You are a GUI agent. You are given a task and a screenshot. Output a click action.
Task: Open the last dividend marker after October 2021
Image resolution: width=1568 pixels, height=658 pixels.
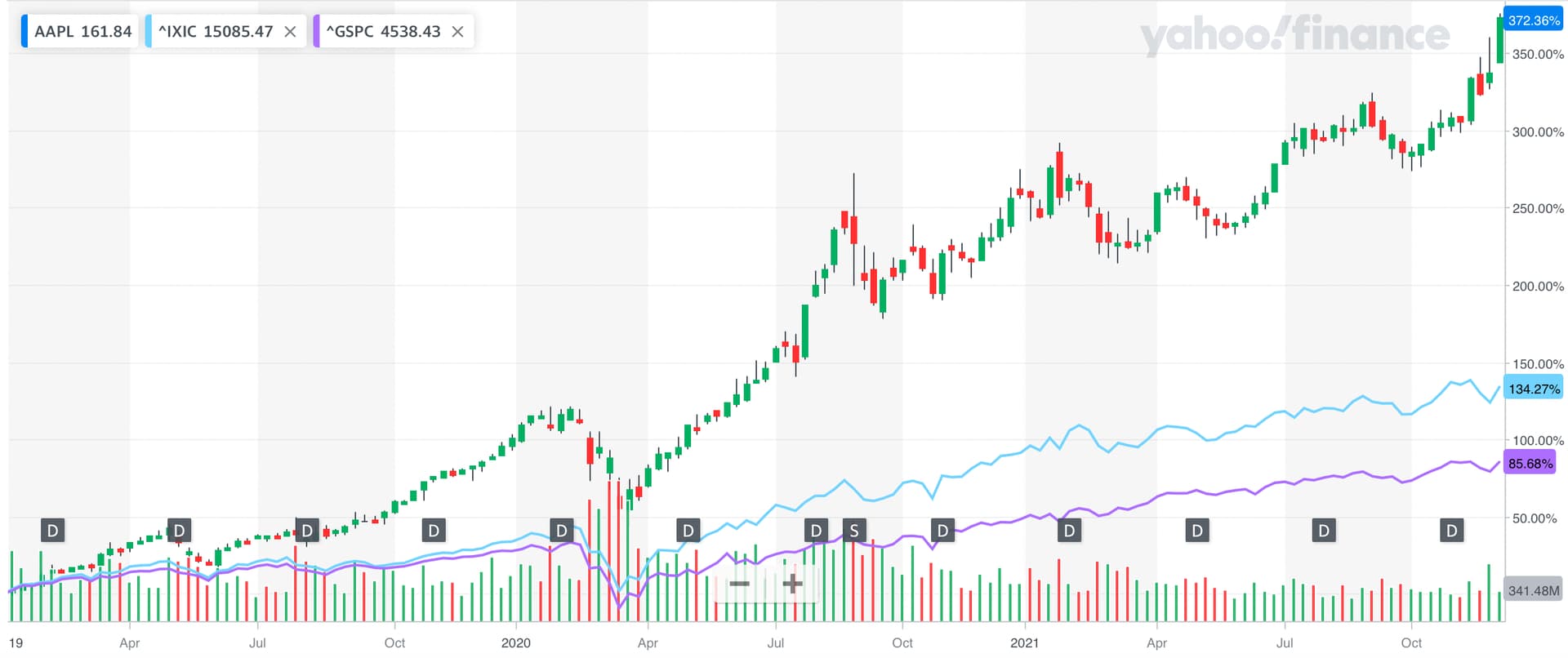point(1451,531)
